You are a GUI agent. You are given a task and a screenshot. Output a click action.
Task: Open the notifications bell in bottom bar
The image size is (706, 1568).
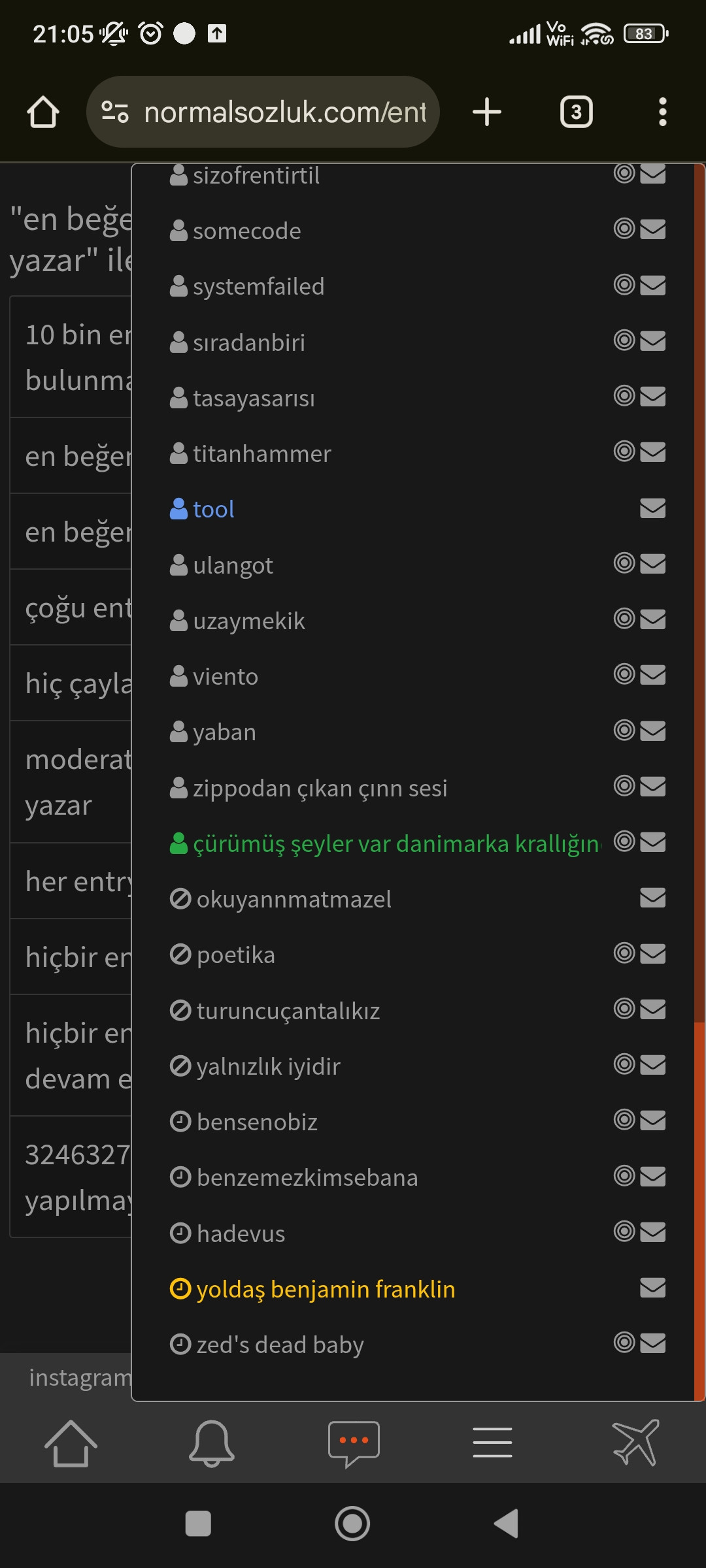coord(211,1443)
